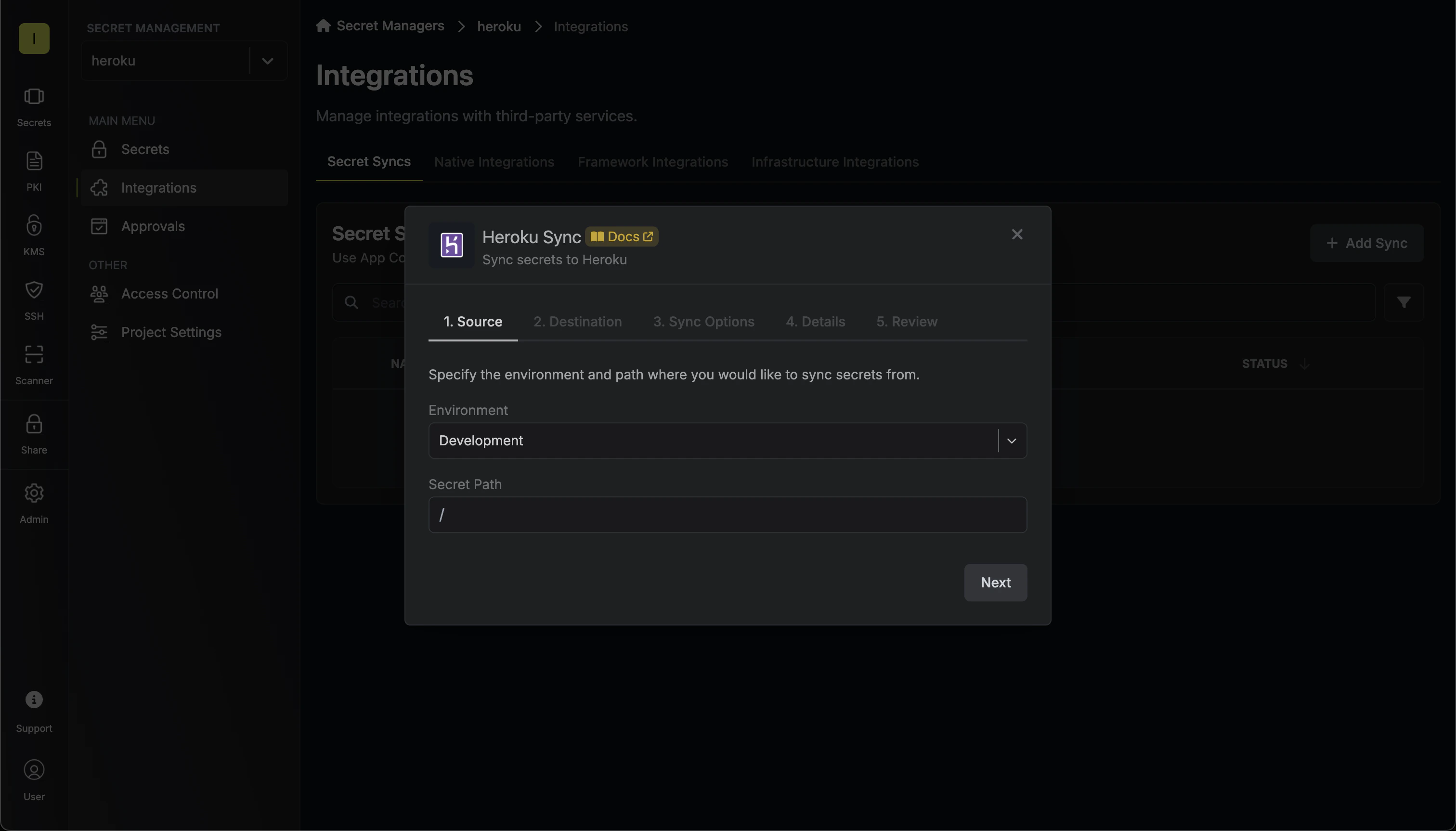The height and width of the screenshot is (831, 1456).
Task: Click the Integrations breadcrumb text
Action: [x=591, y=26]
